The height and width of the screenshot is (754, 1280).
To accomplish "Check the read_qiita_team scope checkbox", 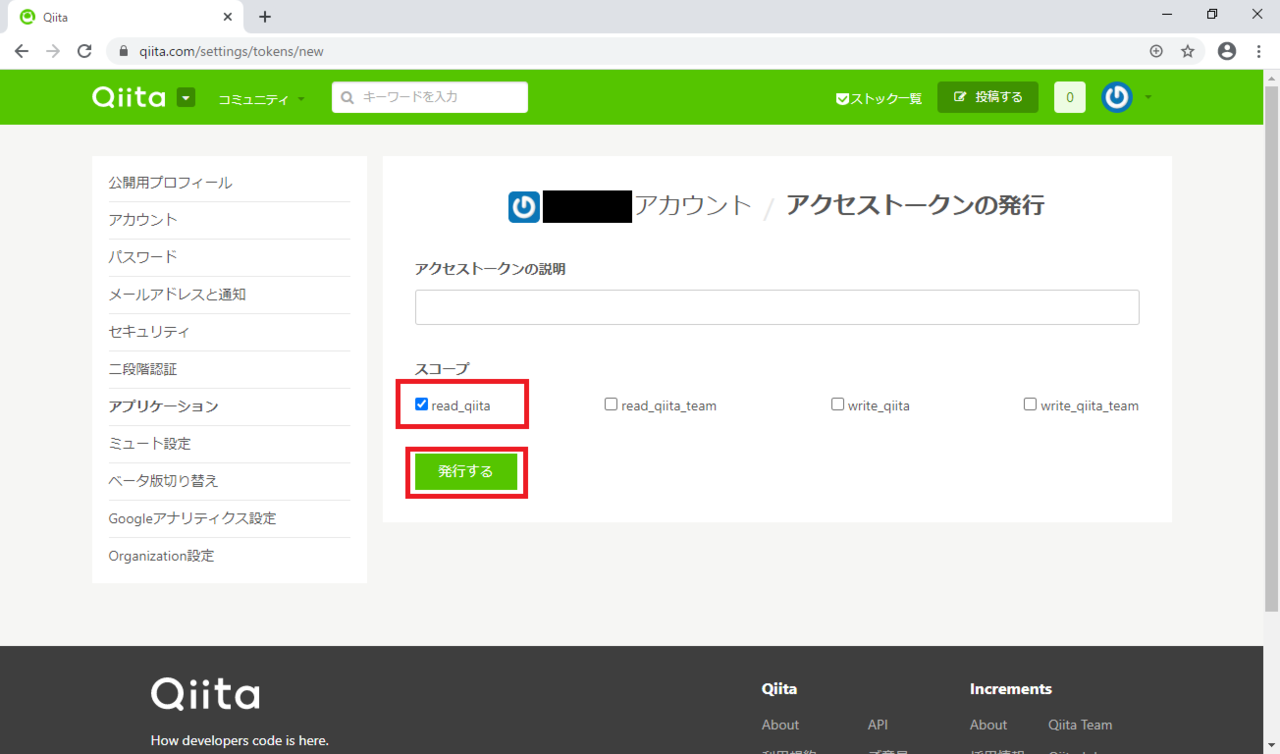I will (x=611, y=405).
